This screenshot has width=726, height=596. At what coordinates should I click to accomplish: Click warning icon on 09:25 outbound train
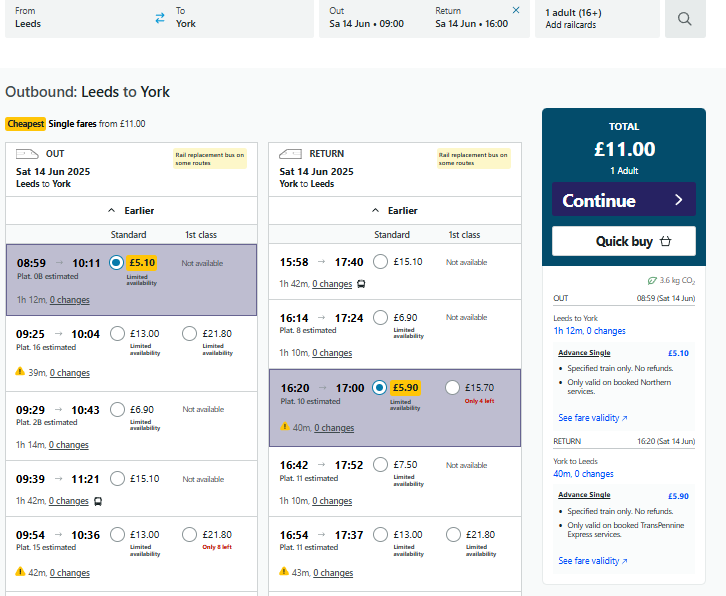[x=20, y=371]
